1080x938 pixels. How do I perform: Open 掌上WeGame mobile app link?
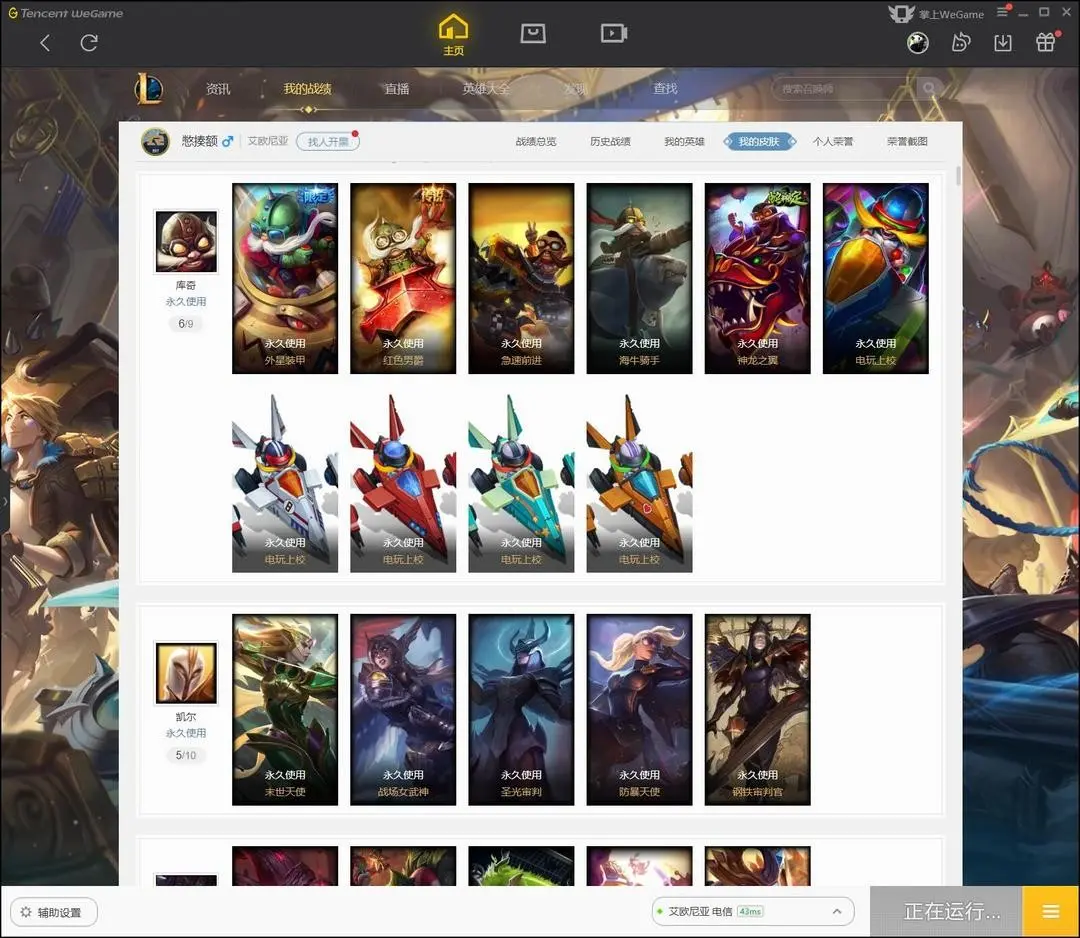(x=936, y=14)
